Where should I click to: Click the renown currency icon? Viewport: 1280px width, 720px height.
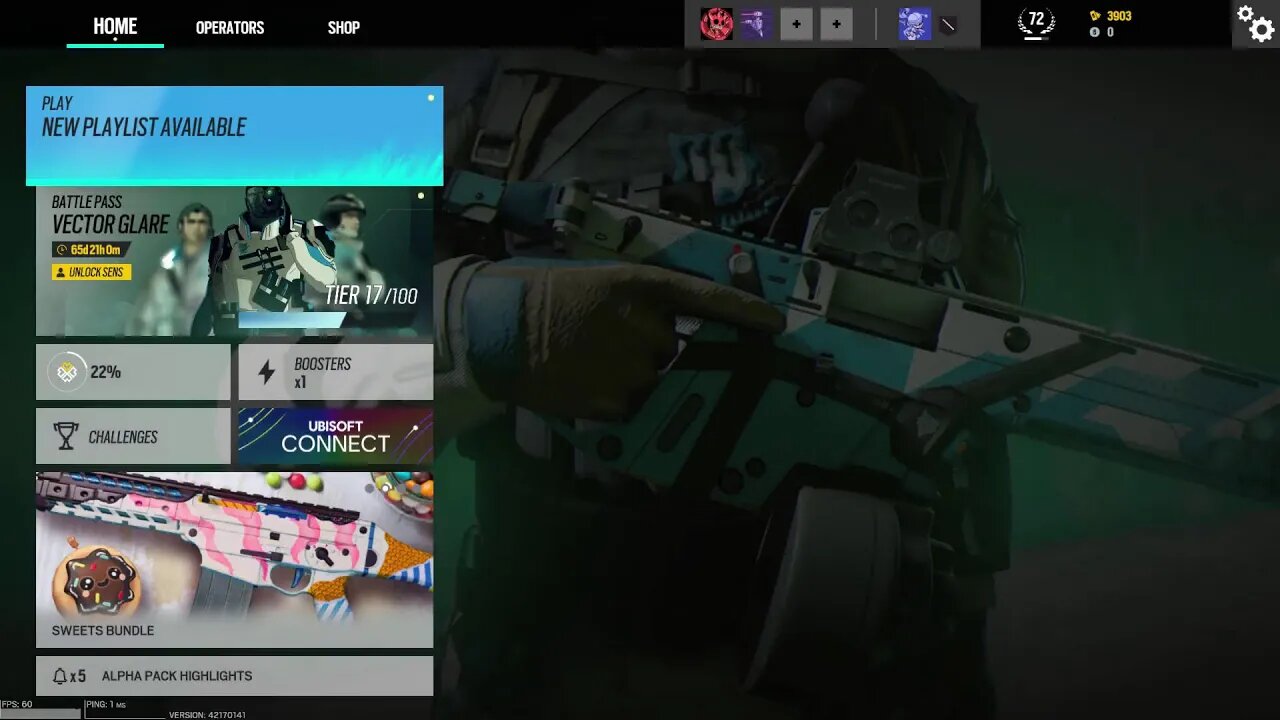point(1095,16)
